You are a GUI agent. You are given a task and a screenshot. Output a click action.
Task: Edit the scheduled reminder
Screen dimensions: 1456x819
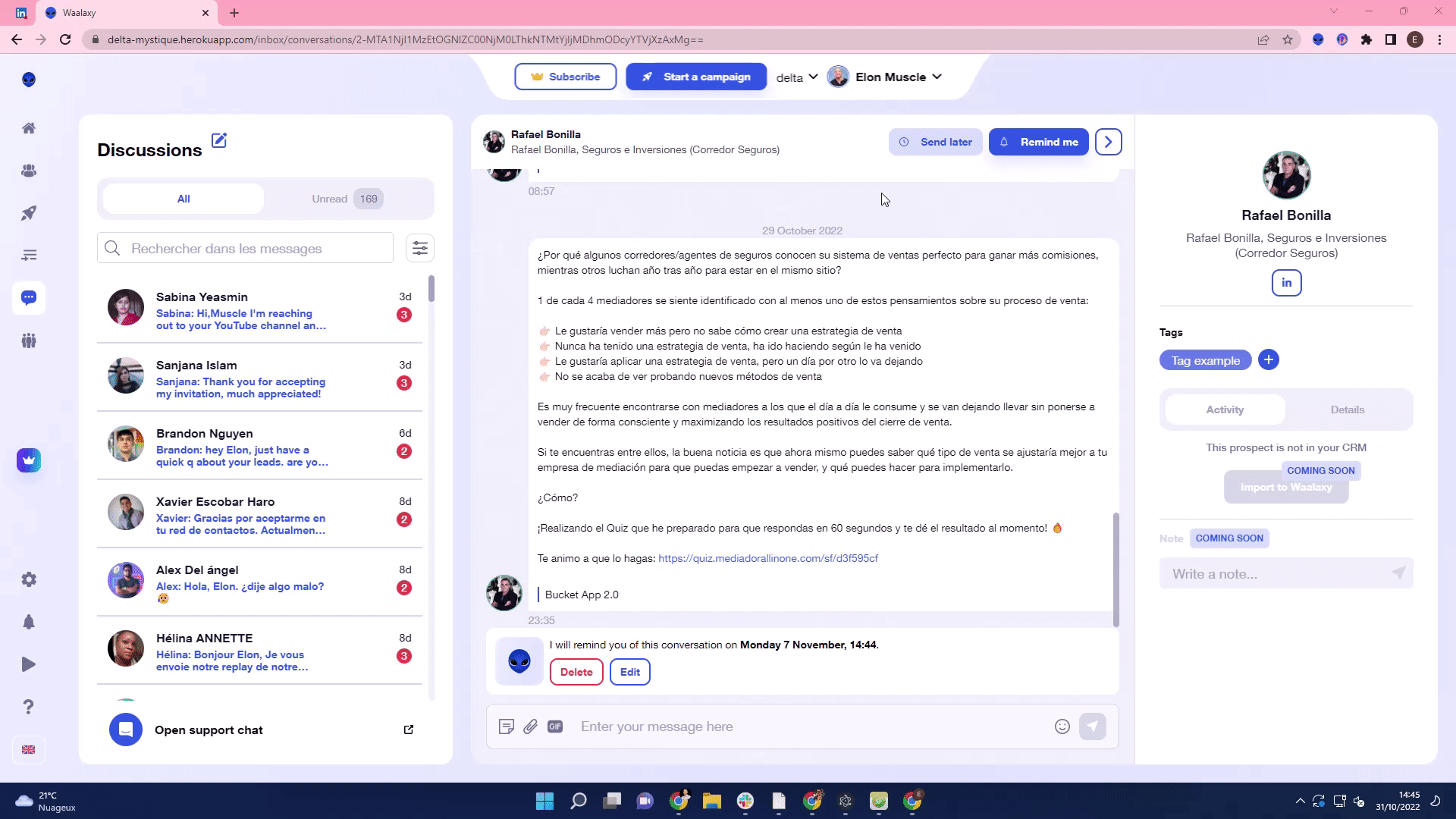pyautogui.click(x=630, y=672)
